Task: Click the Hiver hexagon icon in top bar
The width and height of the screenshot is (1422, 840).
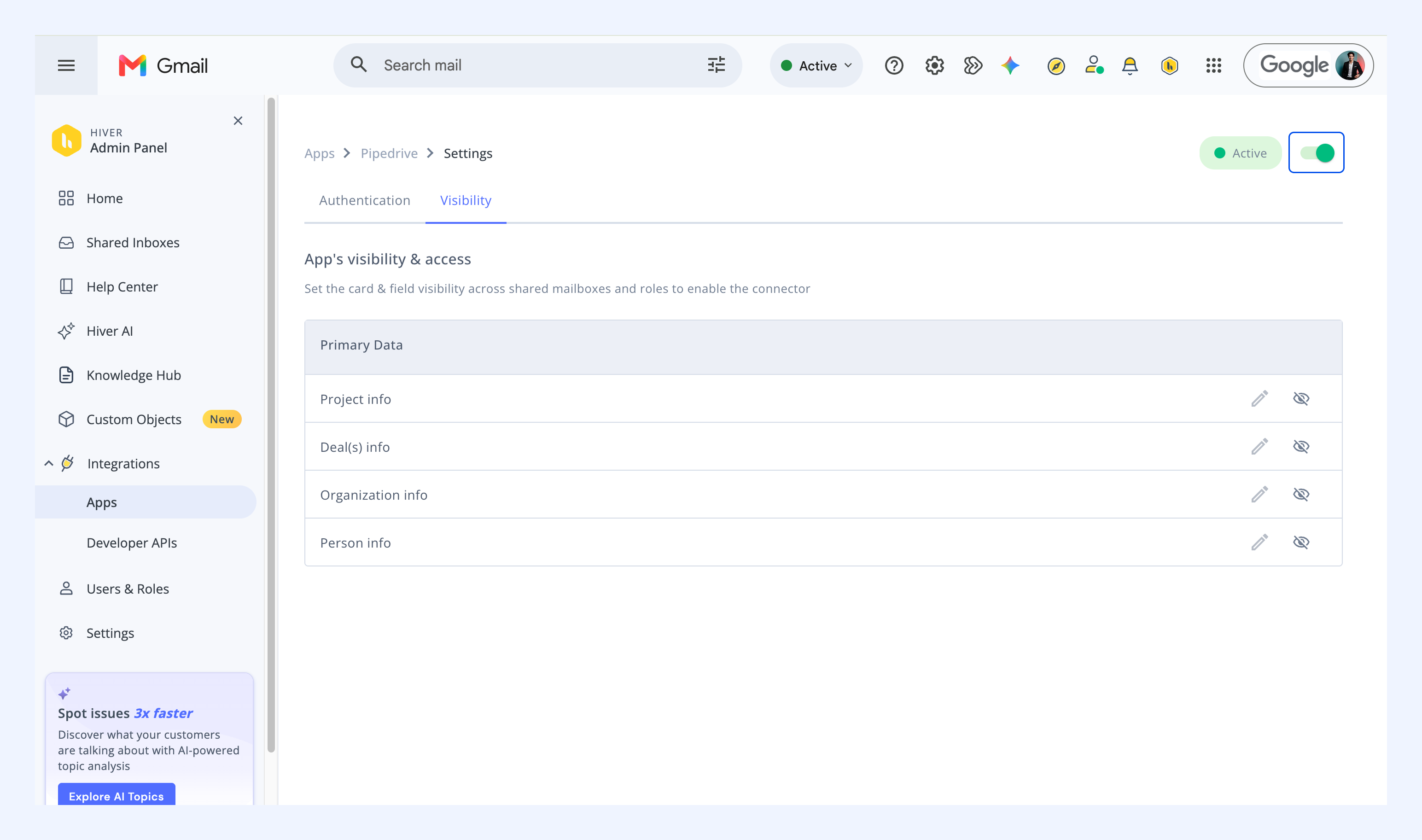Action: click(1170, 66)
